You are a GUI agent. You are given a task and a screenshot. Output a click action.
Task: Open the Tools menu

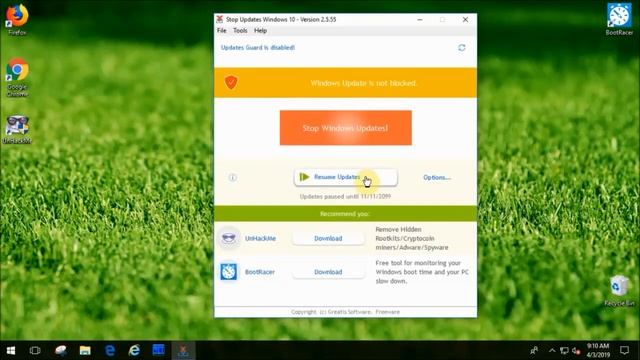point(240,31)
